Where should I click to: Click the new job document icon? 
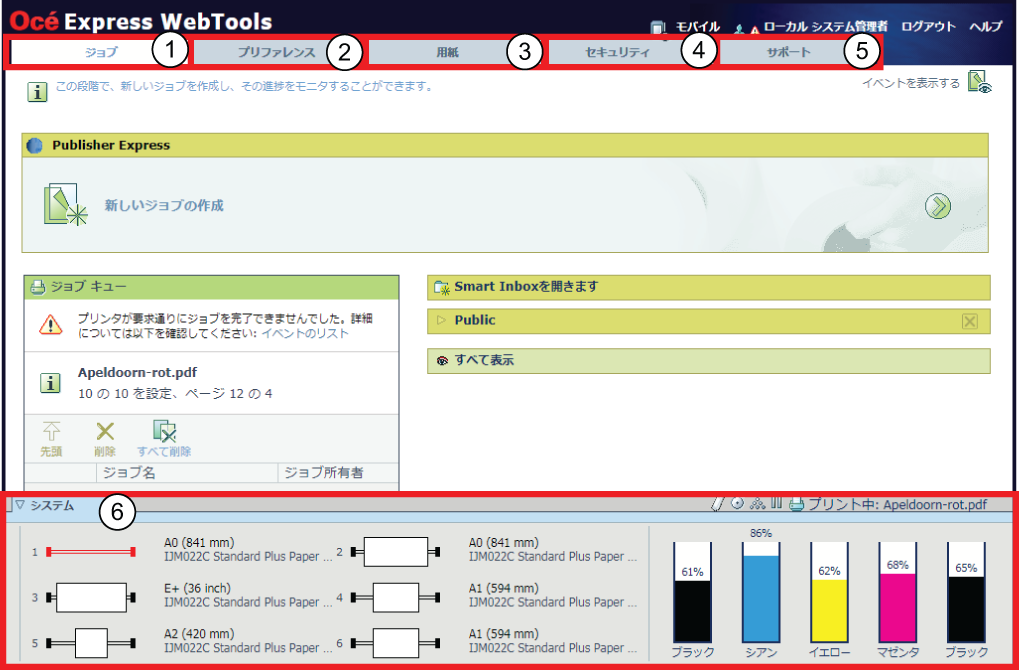click(65, 205)
